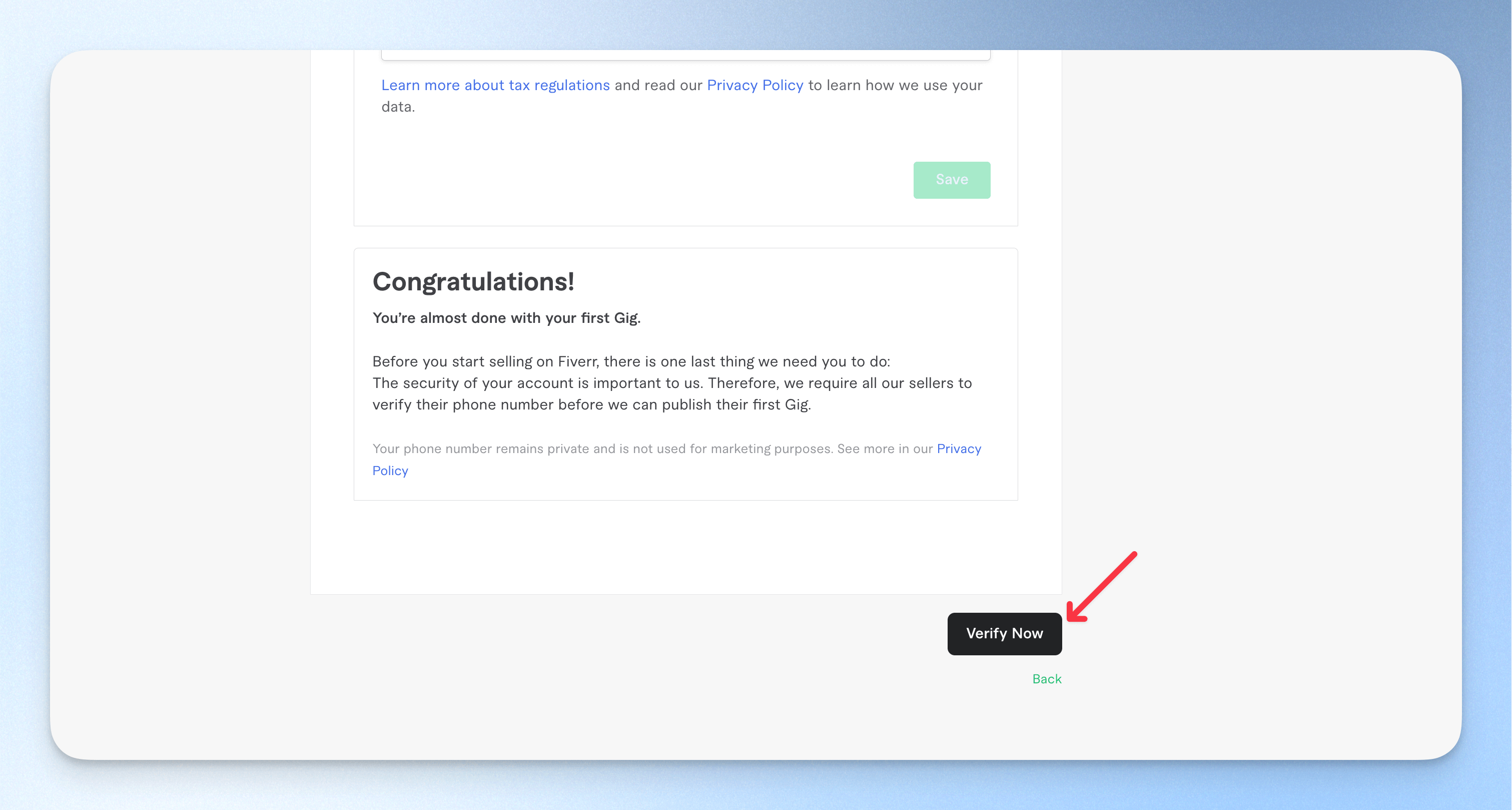This screenshot has width=1512, height=810.
Task: Click "You're almost done with your first Gig" text
Action: 506,318
